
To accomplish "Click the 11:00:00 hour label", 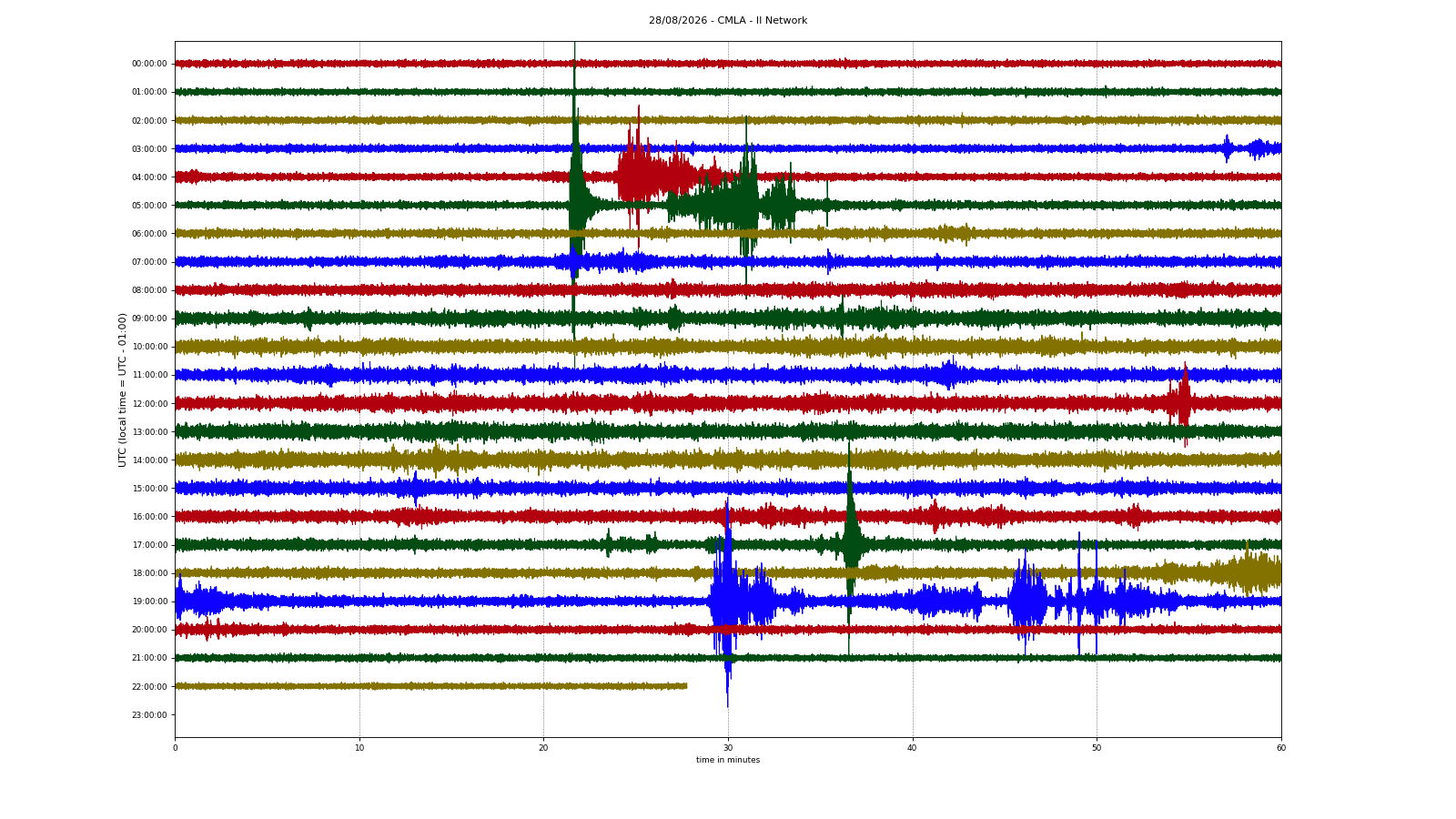I will pyautogui.click(x=149, y=375).
